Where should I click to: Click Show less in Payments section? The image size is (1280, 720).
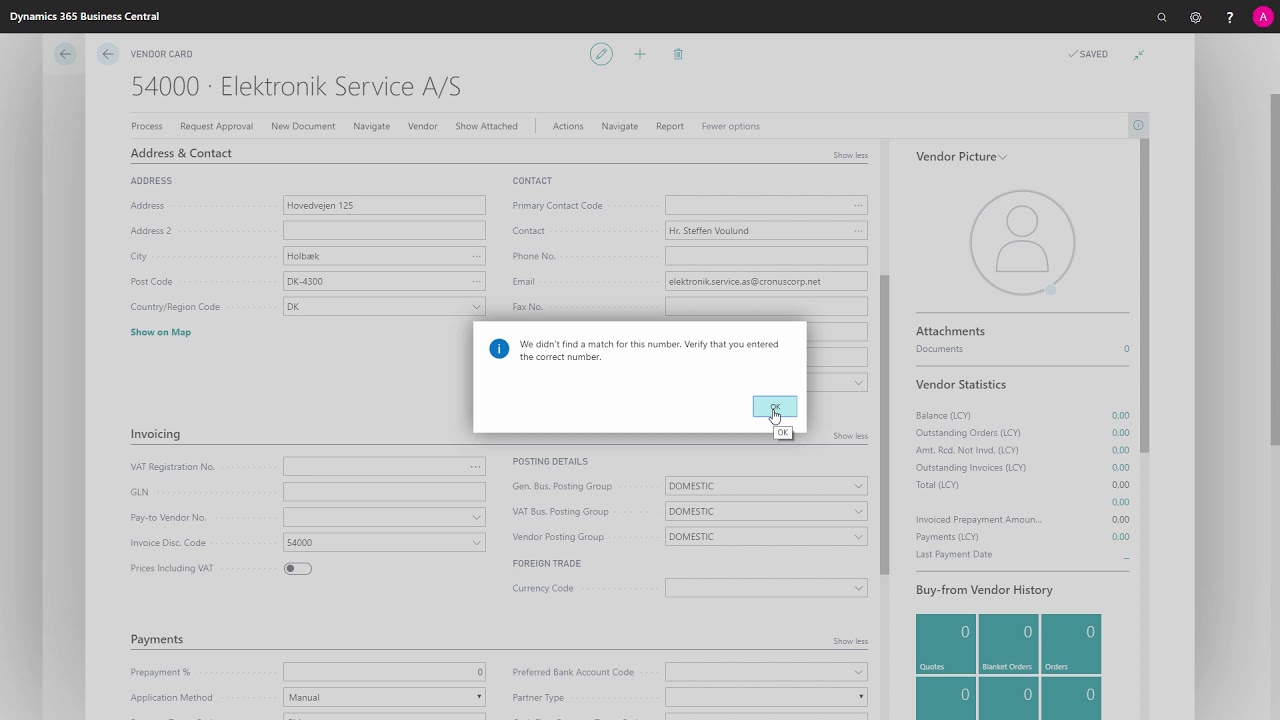click(x=850, y=641)
